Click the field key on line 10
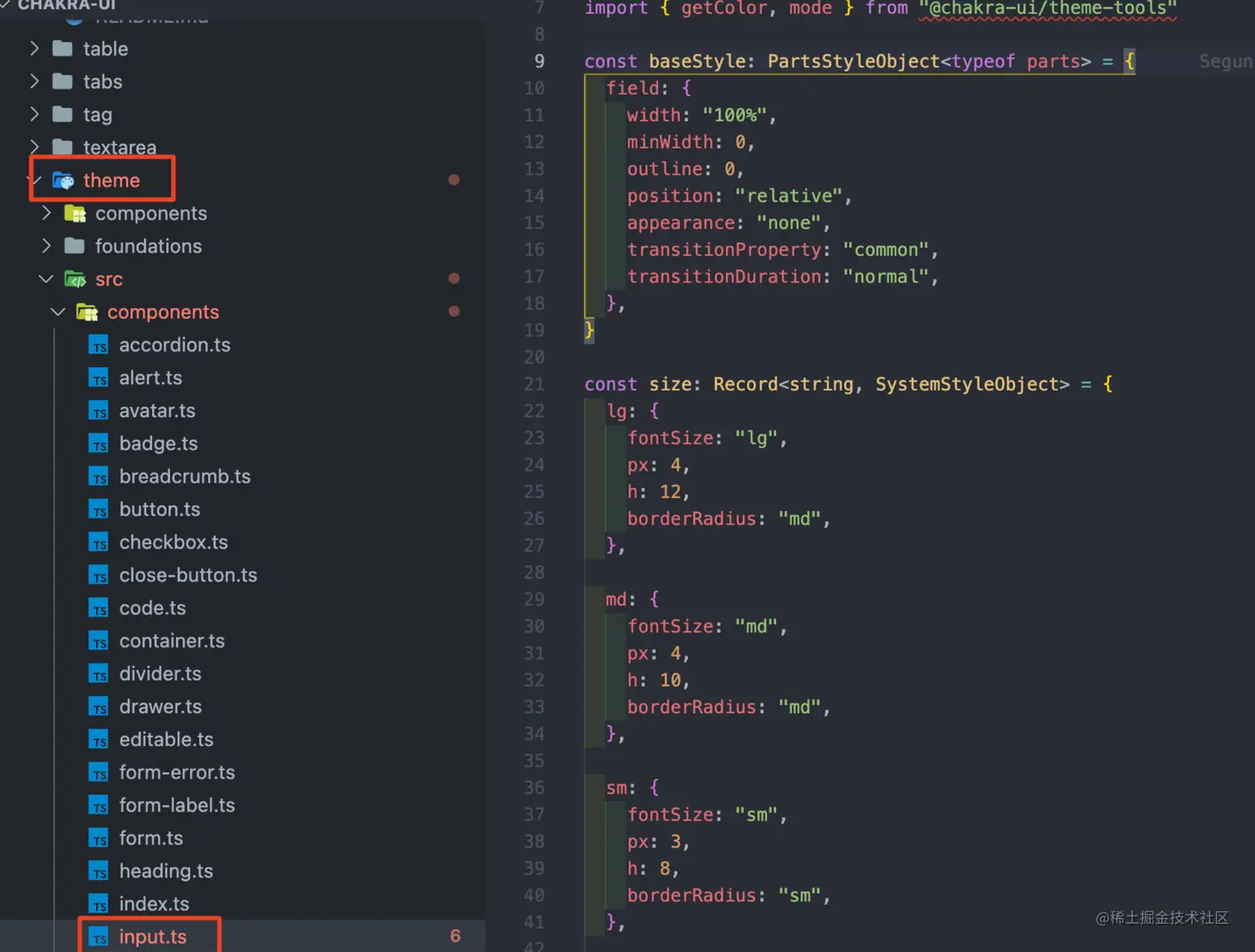 (632, 88)
